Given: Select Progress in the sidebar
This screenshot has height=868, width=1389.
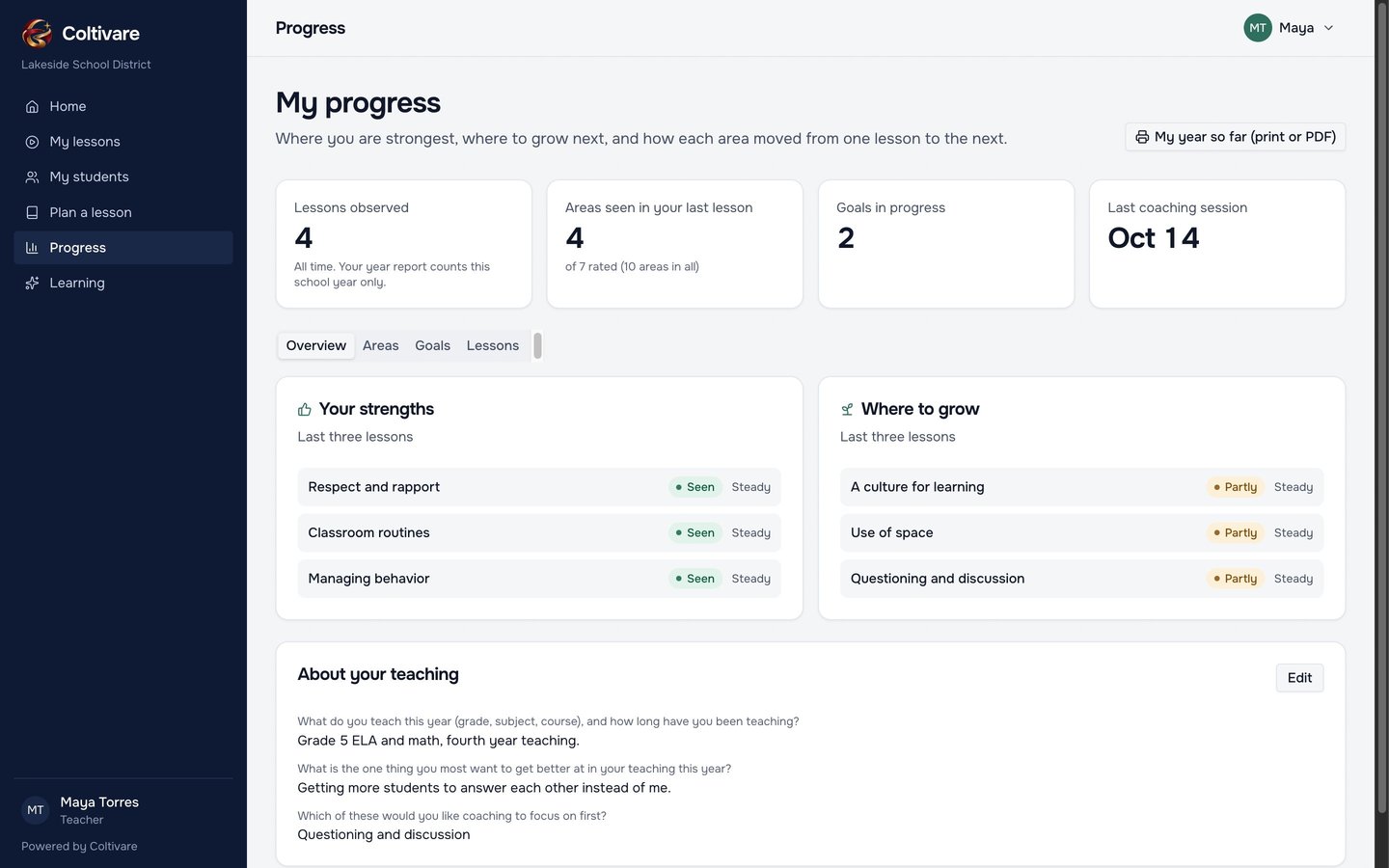Looking at the screenshot, I should 123,248.
